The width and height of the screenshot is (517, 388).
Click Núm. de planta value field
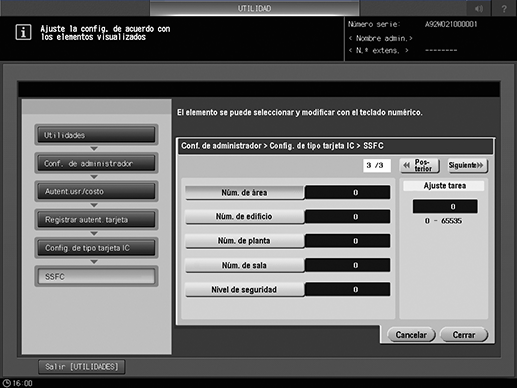[347, 241]
